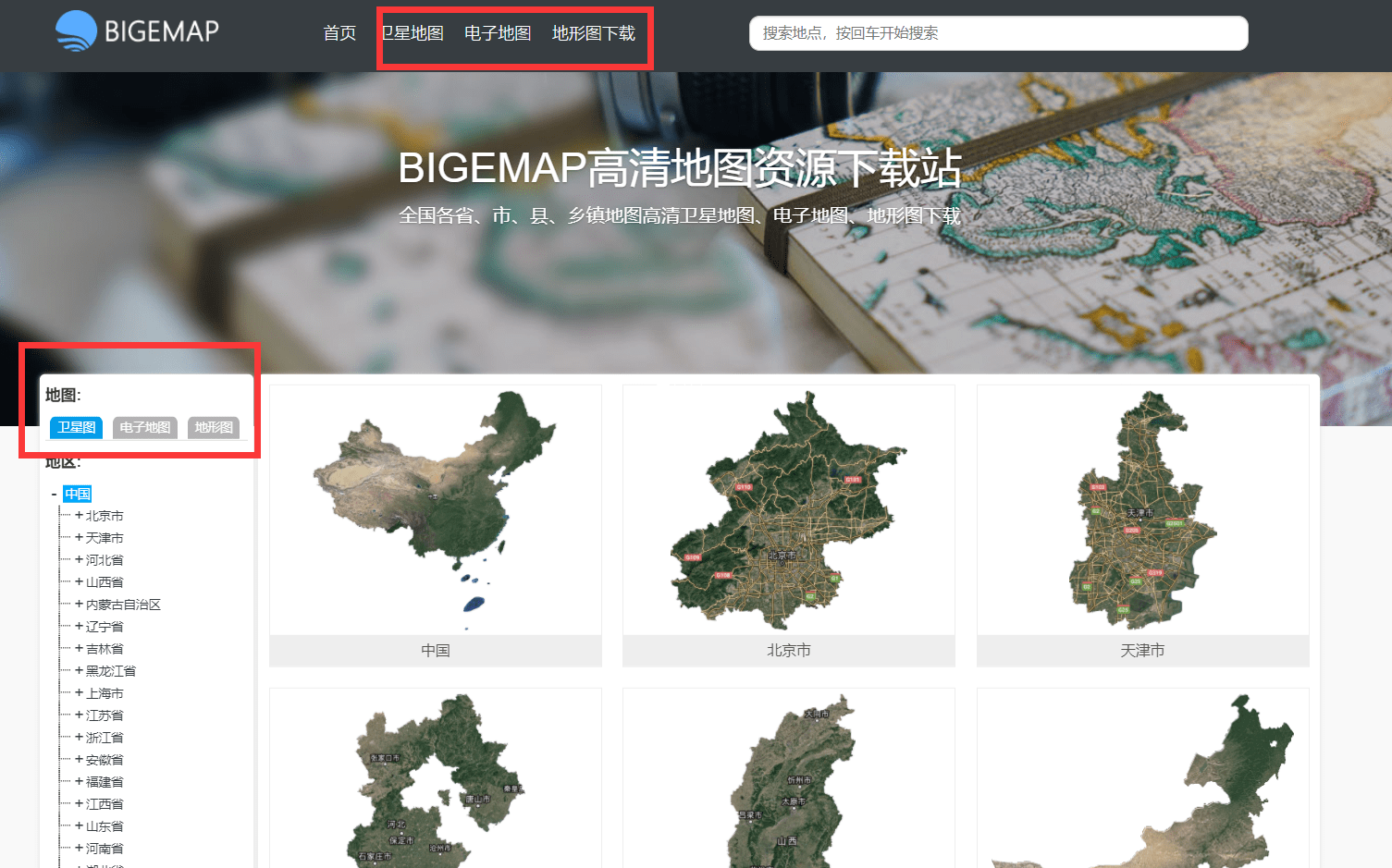Open the Shanxi province map thumbnail
This screenshot has height=868, width=1392.
click(789, 778)
